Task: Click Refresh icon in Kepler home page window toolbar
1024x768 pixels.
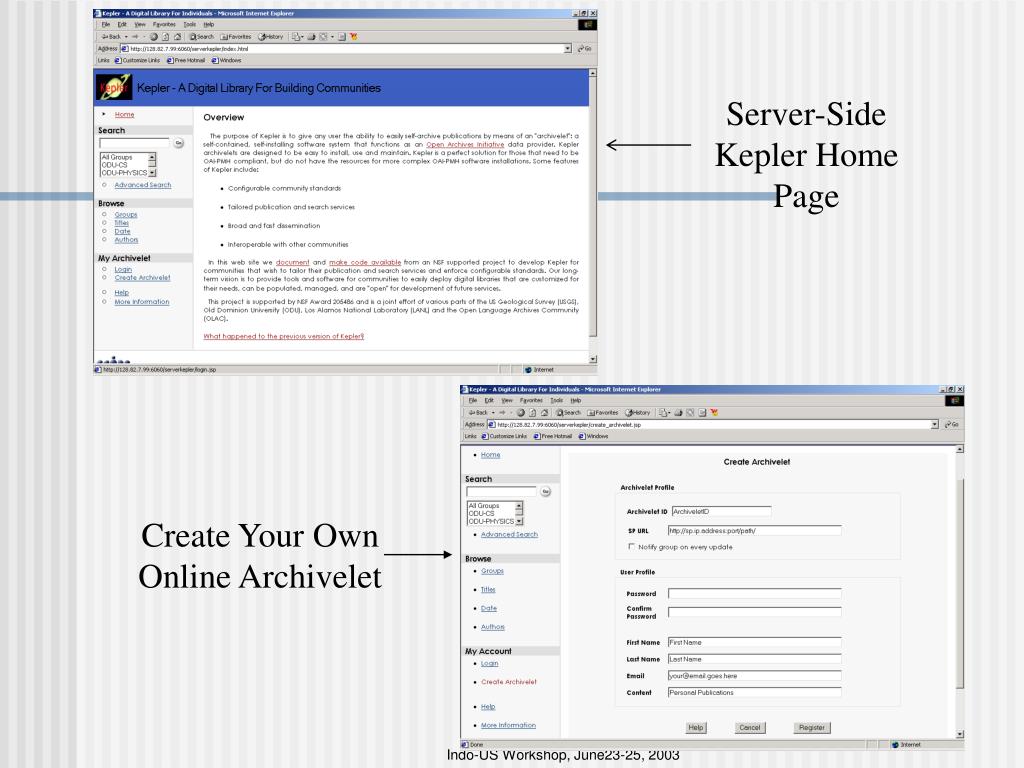Action: pos(166,37)
